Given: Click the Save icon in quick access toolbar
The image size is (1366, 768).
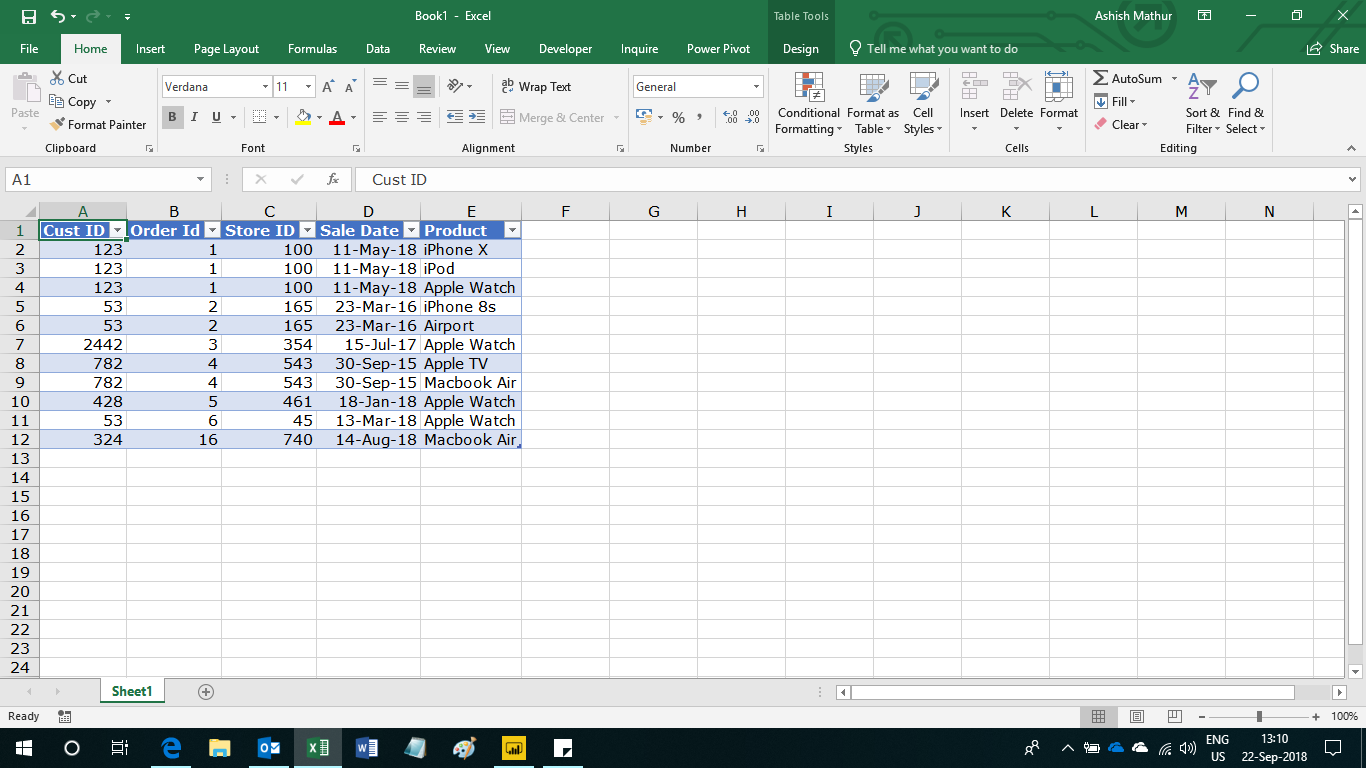Looking at the screenshot, I should pyautogui.click(x=28, y=16).
